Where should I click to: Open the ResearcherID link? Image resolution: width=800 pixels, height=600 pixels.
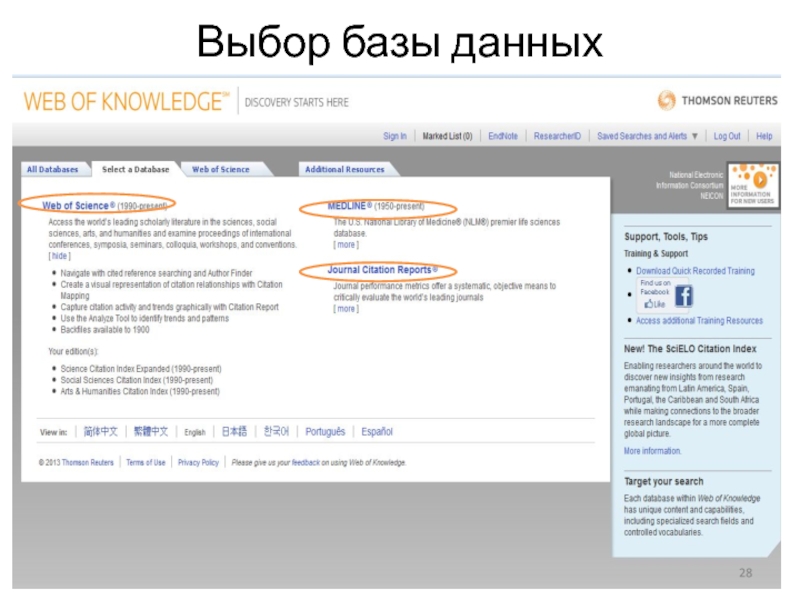point(557,136)
